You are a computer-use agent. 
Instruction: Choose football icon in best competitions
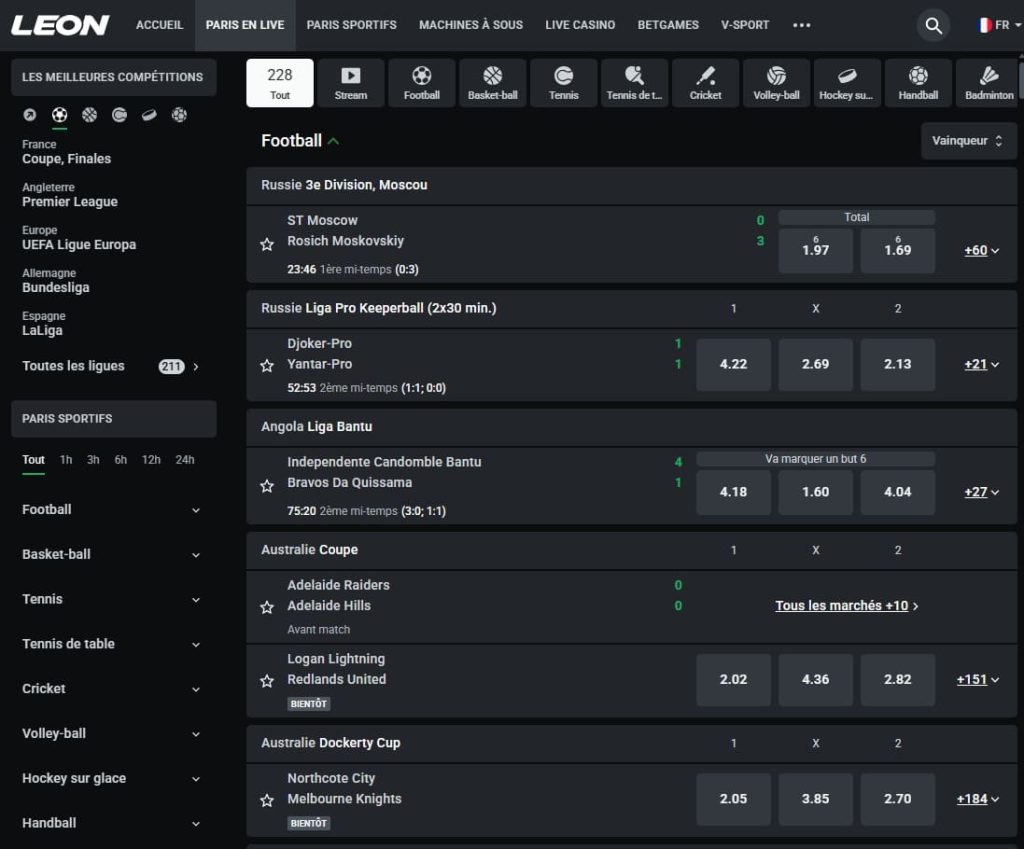pyautogui.click(x=59, y=115)
